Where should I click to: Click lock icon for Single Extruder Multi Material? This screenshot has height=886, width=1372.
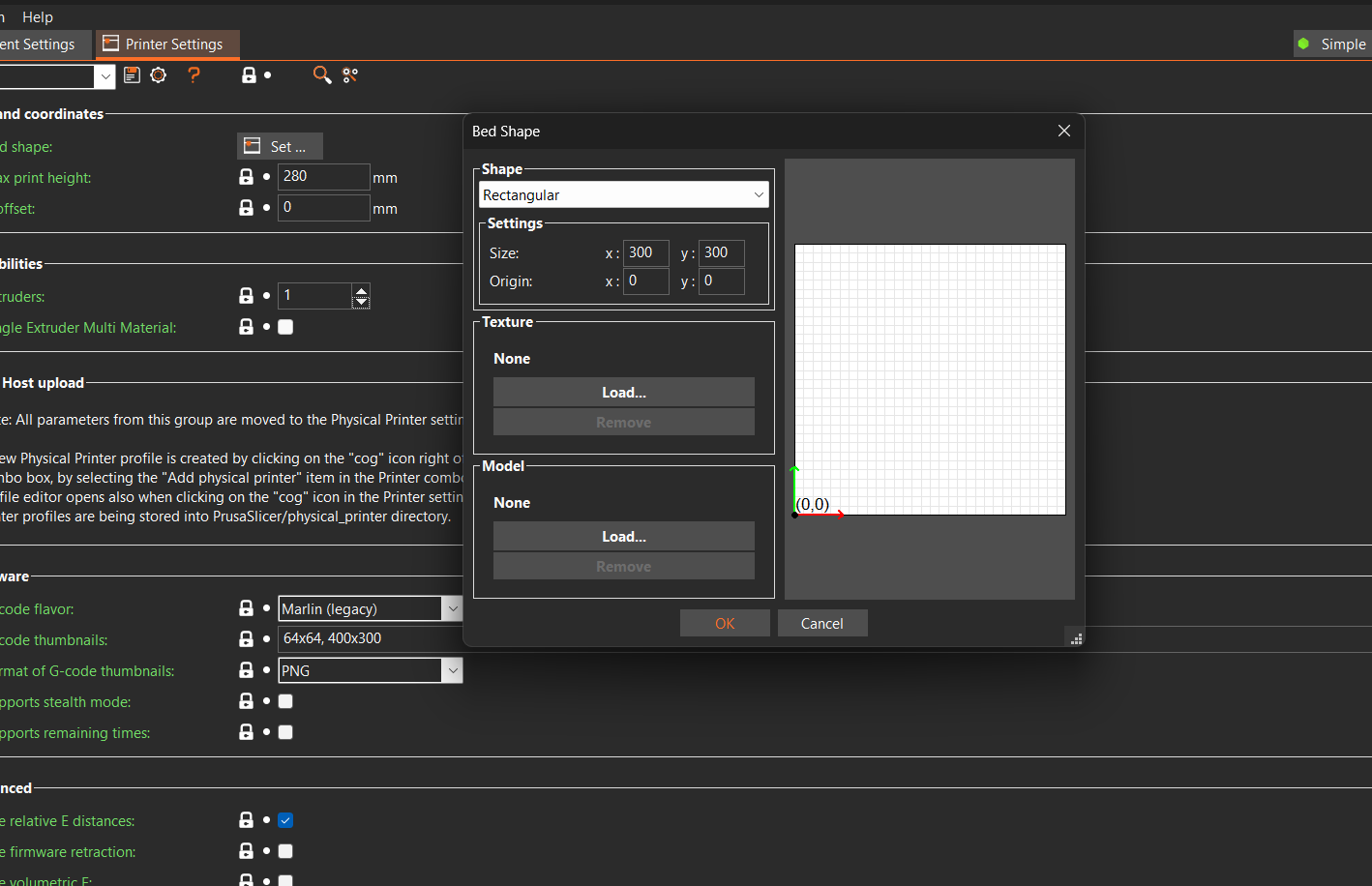246,327
